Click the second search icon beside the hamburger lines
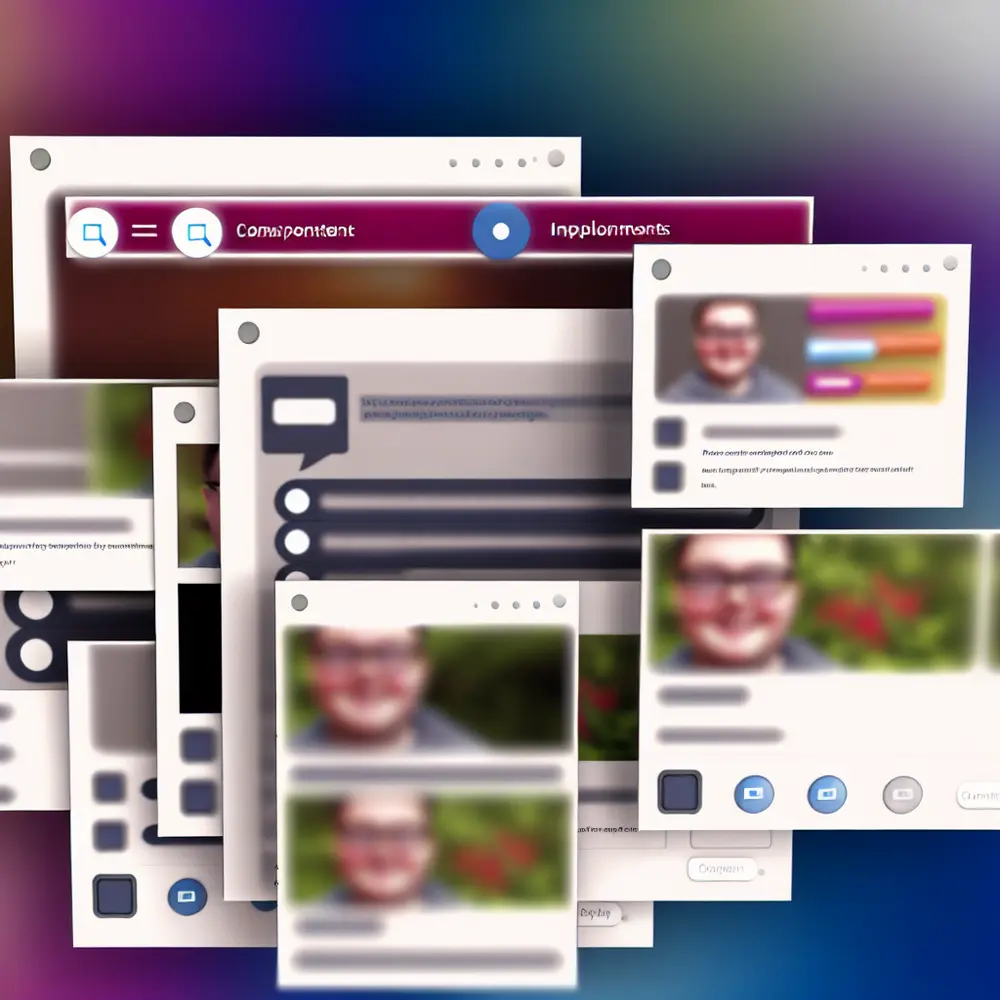The image size is (1000, 1000). click(x=196, y=230)
